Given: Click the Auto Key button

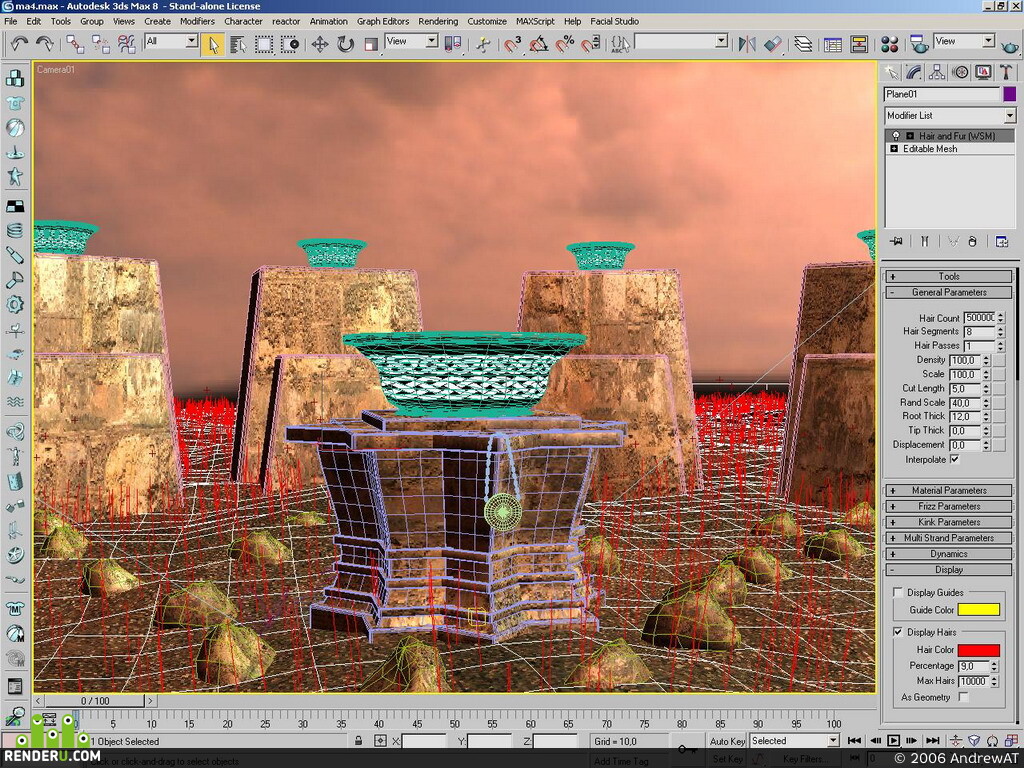Looking at the screenshot, I should [x=727, y=741].
